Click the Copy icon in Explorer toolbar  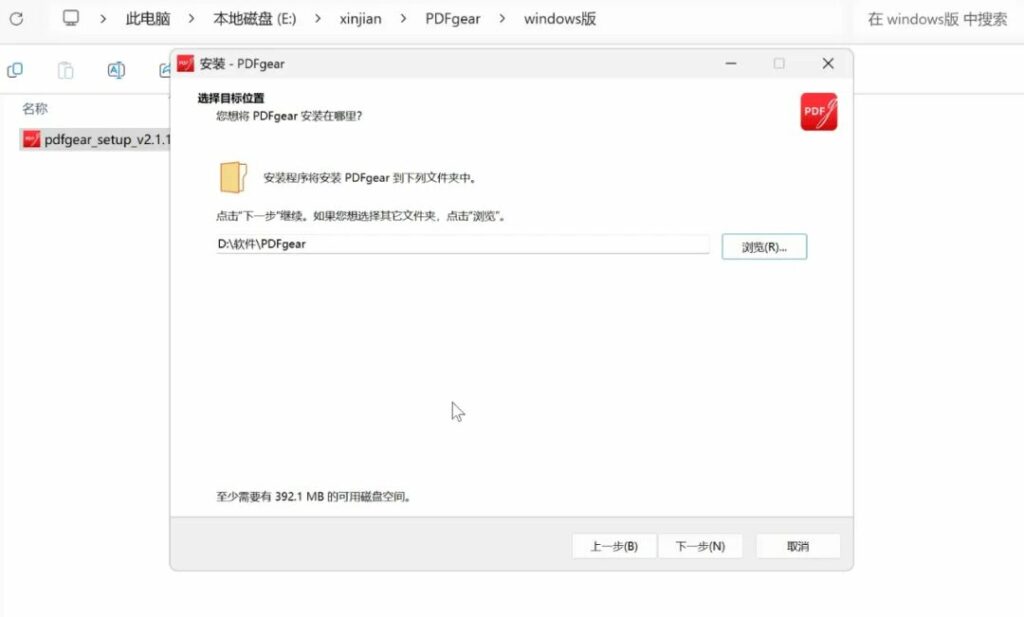[15, 70]
